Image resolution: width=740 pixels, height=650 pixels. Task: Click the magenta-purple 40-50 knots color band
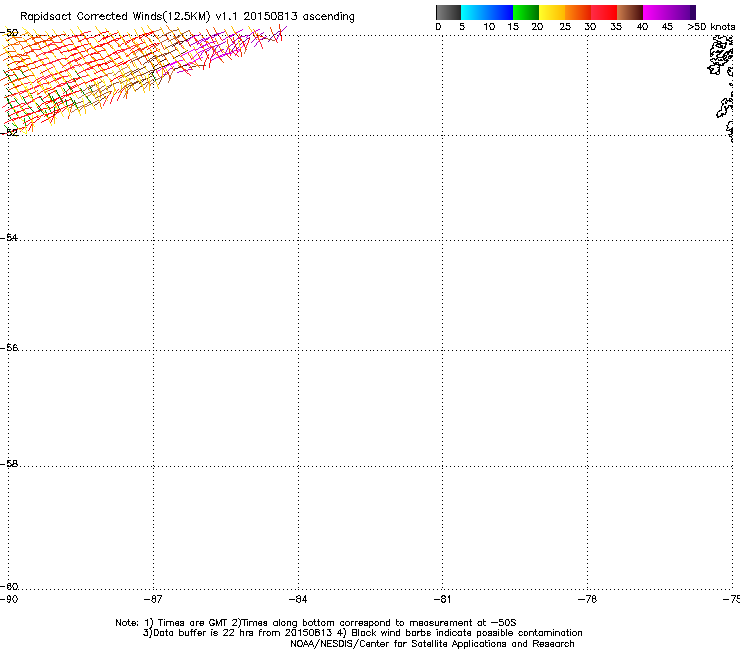pos(669,12)
